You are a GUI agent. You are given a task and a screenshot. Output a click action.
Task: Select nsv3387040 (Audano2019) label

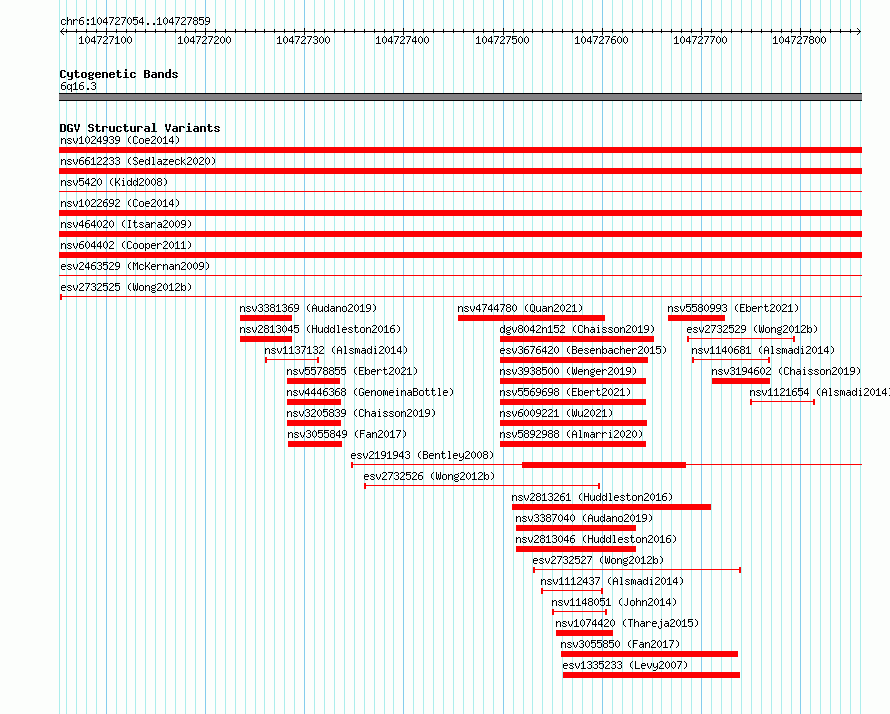584,518
